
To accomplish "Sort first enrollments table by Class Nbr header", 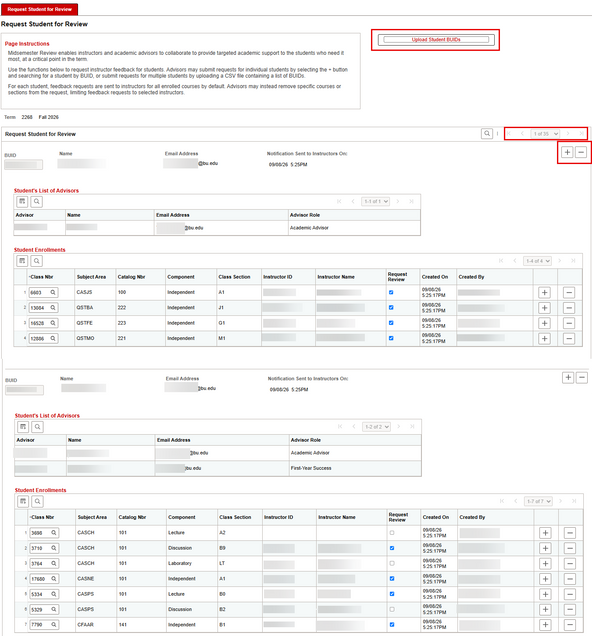I will coord(42,277).
